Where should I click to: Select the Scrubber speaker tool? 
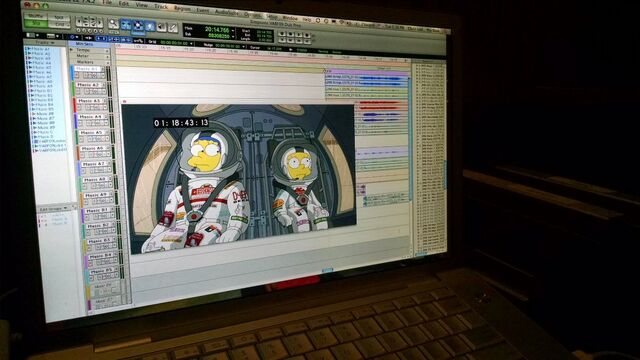(162, 27)
